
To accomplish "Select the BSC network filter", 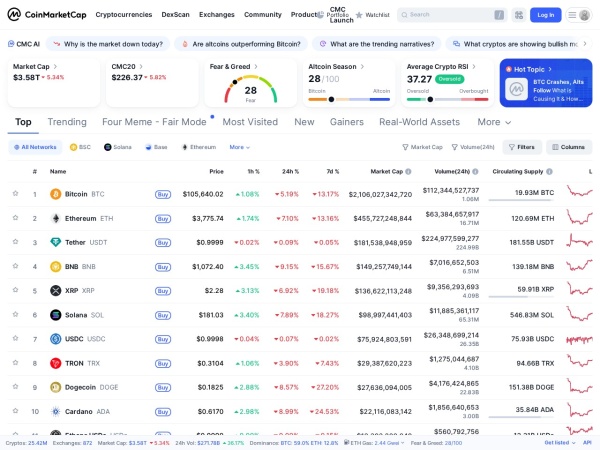I will pos(80,147).
